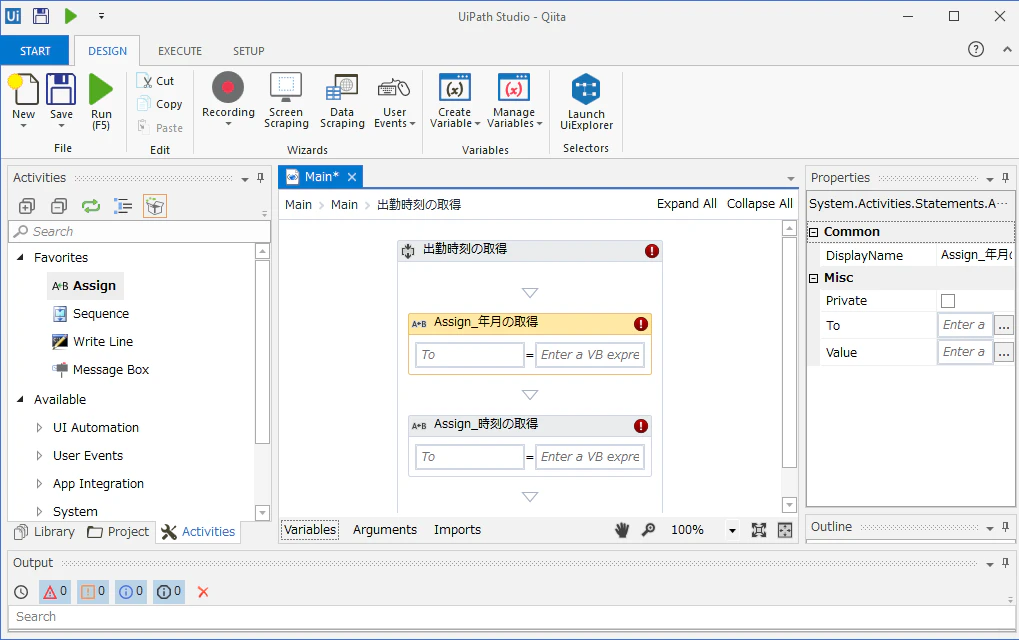Viewport: 1019px width, 640px height.
Task: Toggle error messages filter in Output
Action: [55, 592]
